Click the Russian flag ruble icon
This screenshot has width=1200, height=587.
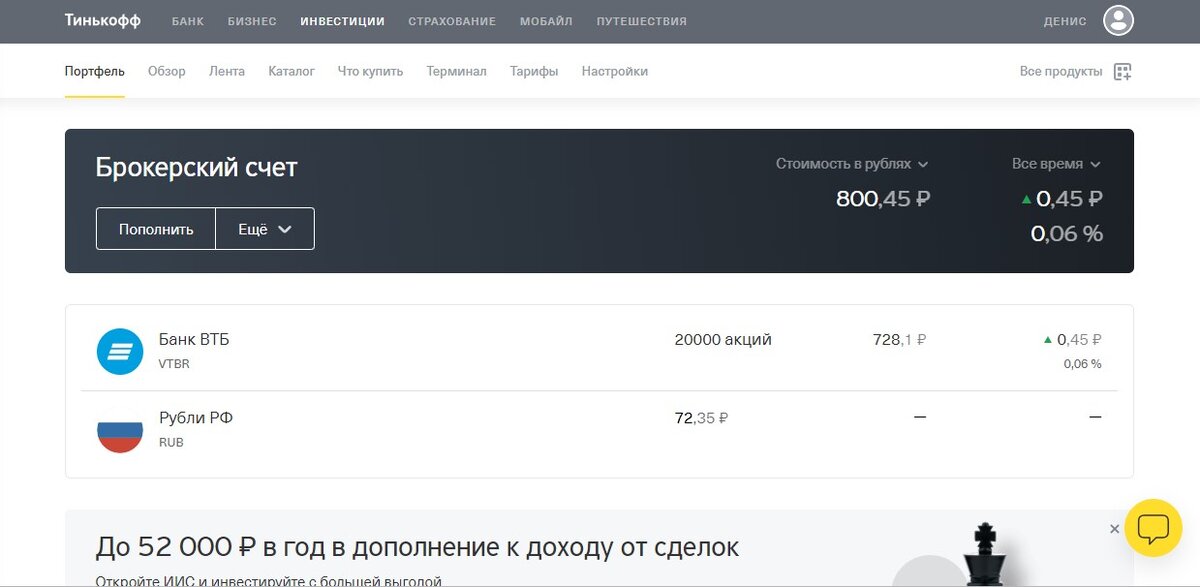pos(120,430)
